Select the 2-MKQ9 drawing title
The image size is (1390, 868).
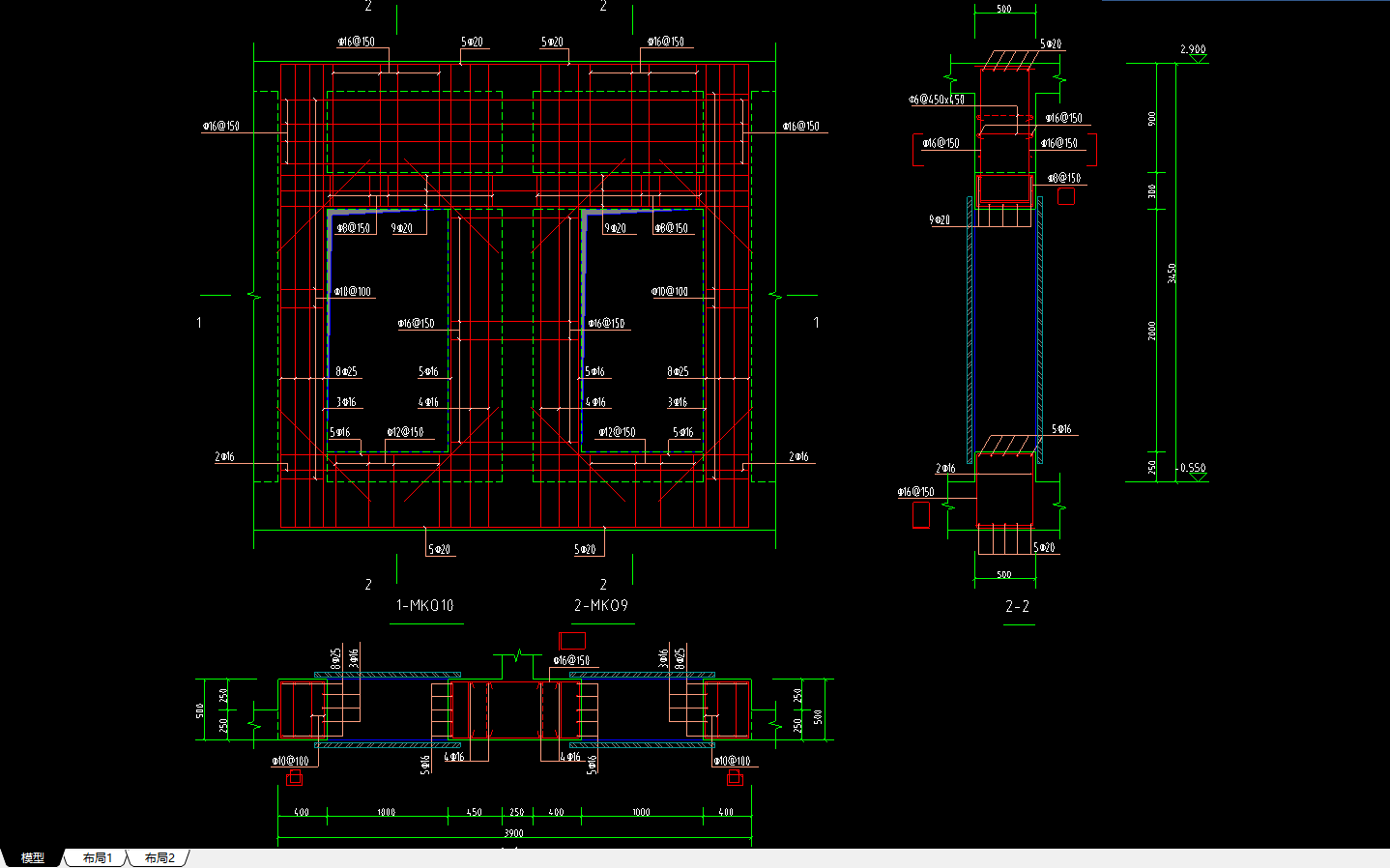click(x=601, y=606)
